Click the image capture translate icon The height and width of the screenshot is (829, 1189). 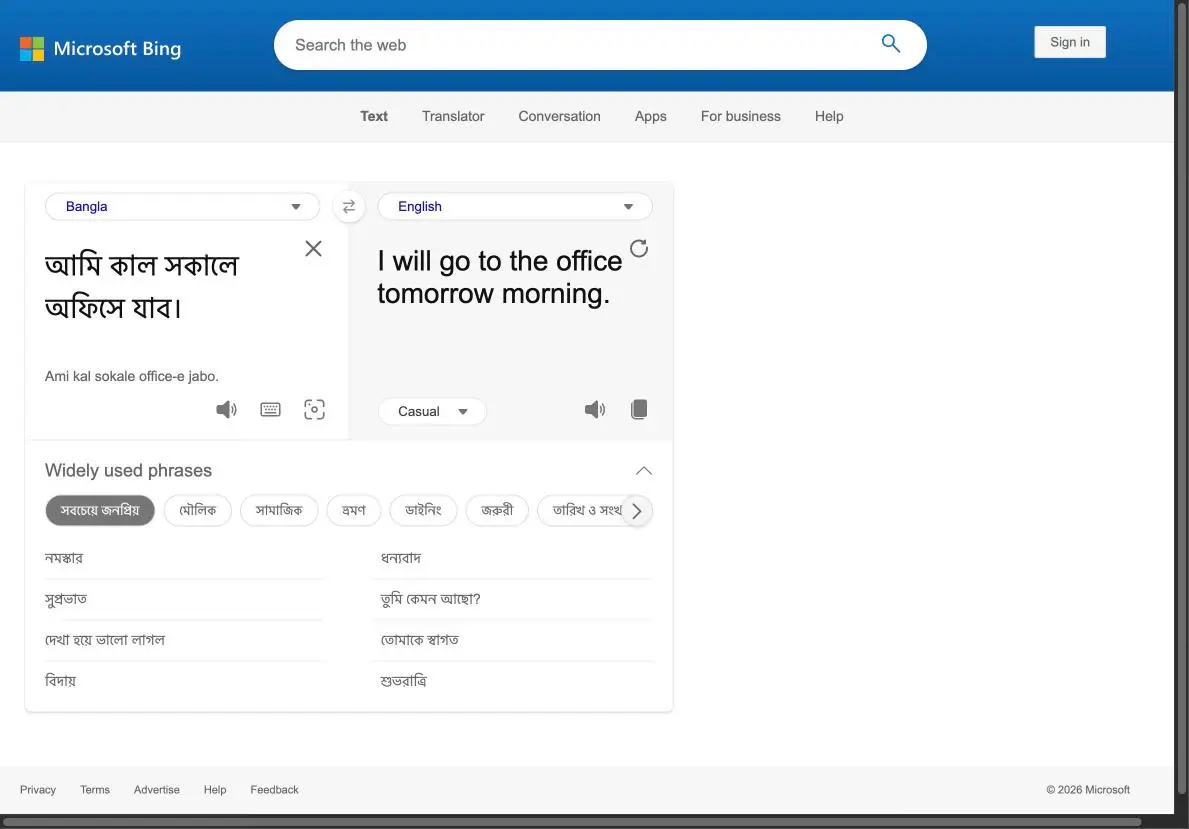point(314,410)
